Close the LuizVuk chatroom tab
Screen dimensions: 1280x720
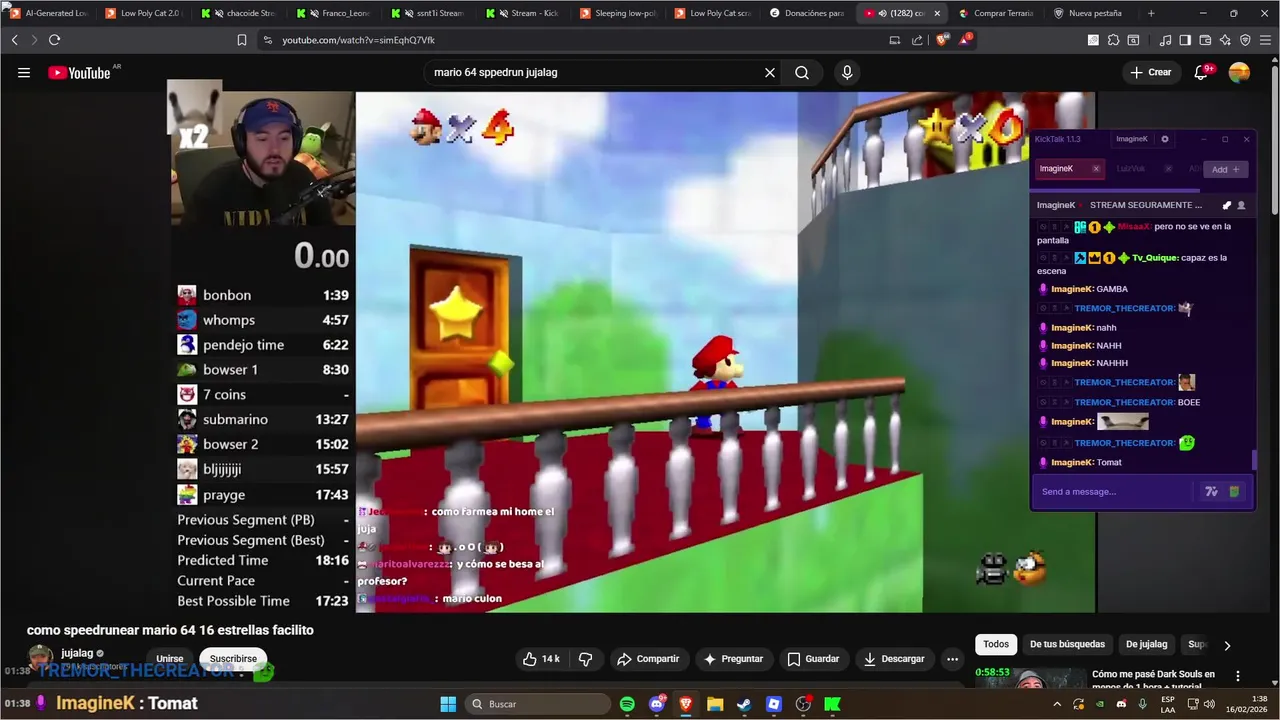[1168, 169]
